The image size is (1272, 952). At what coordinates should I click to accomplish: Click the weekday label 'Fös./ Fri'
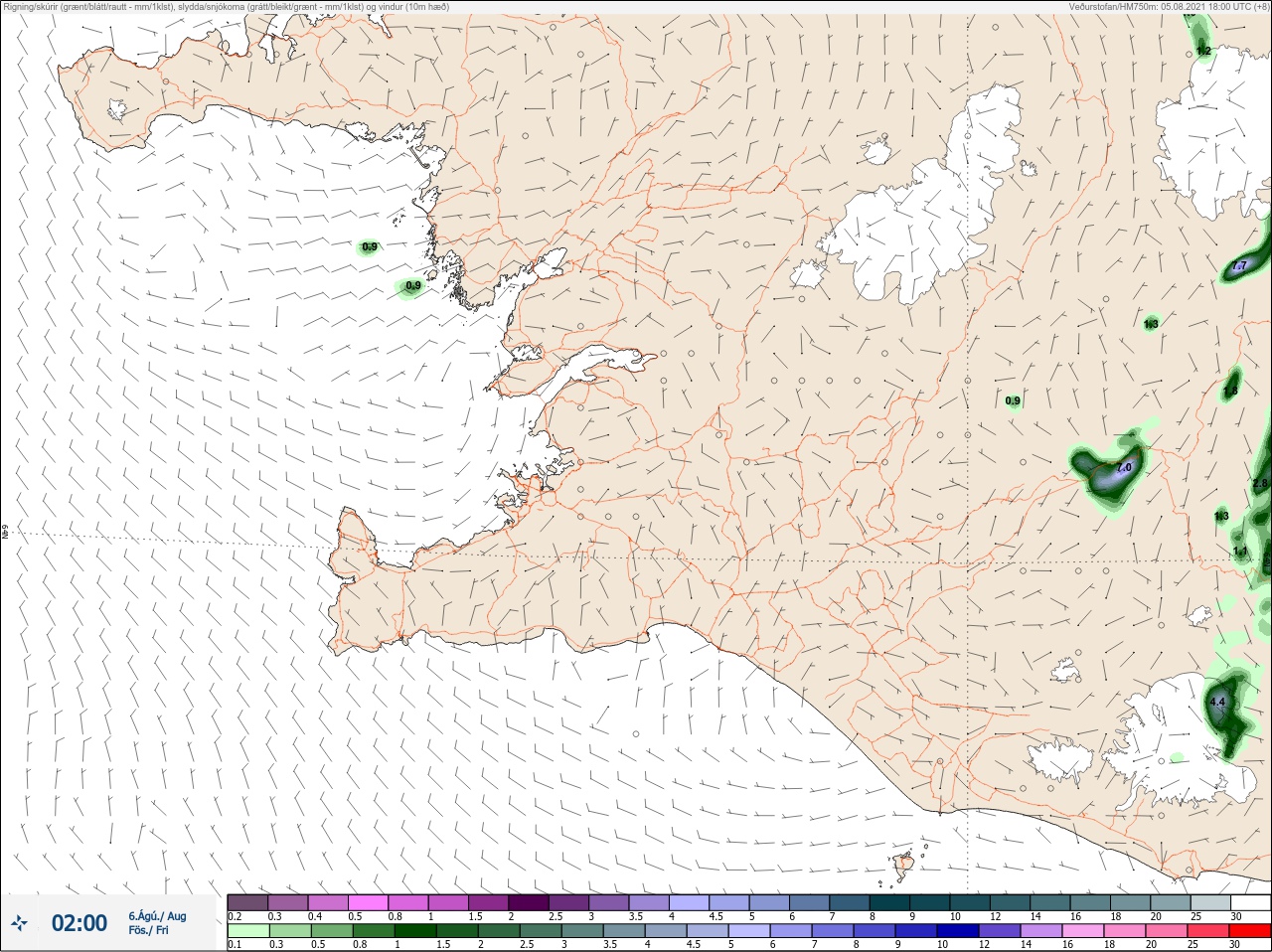[x=148, y=930]
